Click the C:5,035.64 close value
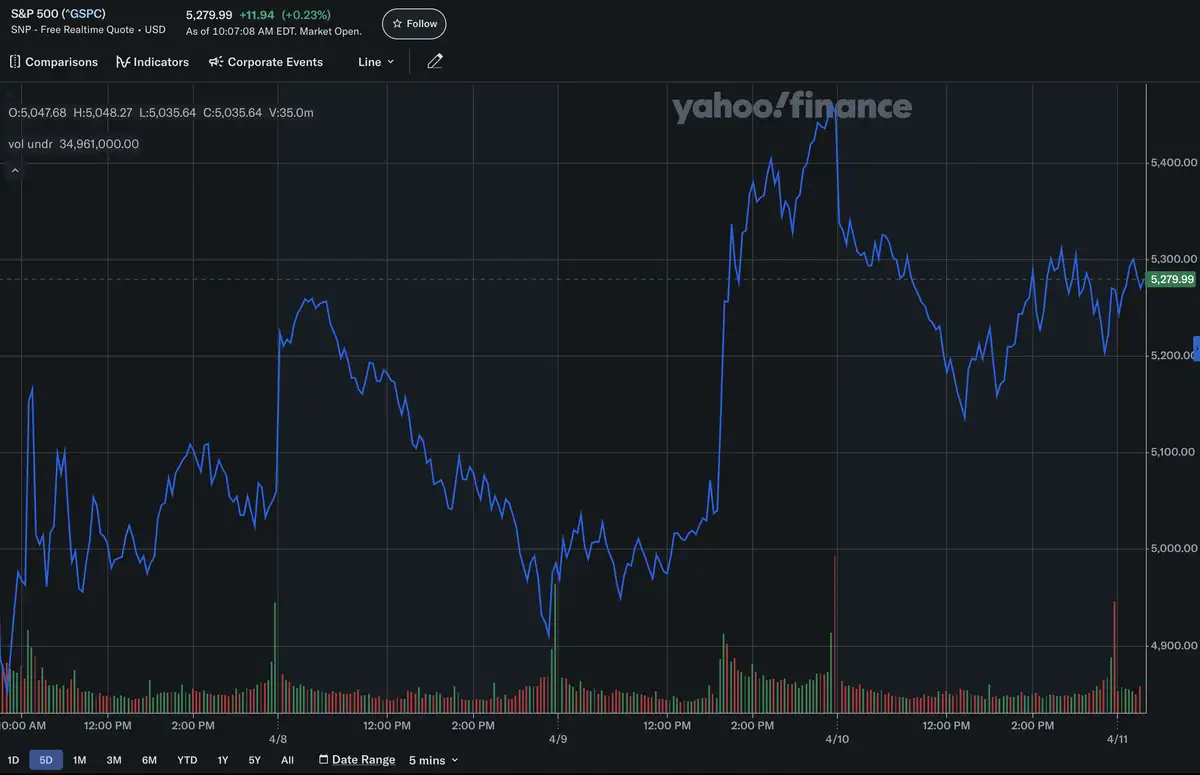Image resolution: width=1200 pixels, height=775 pixels. tap(232, 113)
